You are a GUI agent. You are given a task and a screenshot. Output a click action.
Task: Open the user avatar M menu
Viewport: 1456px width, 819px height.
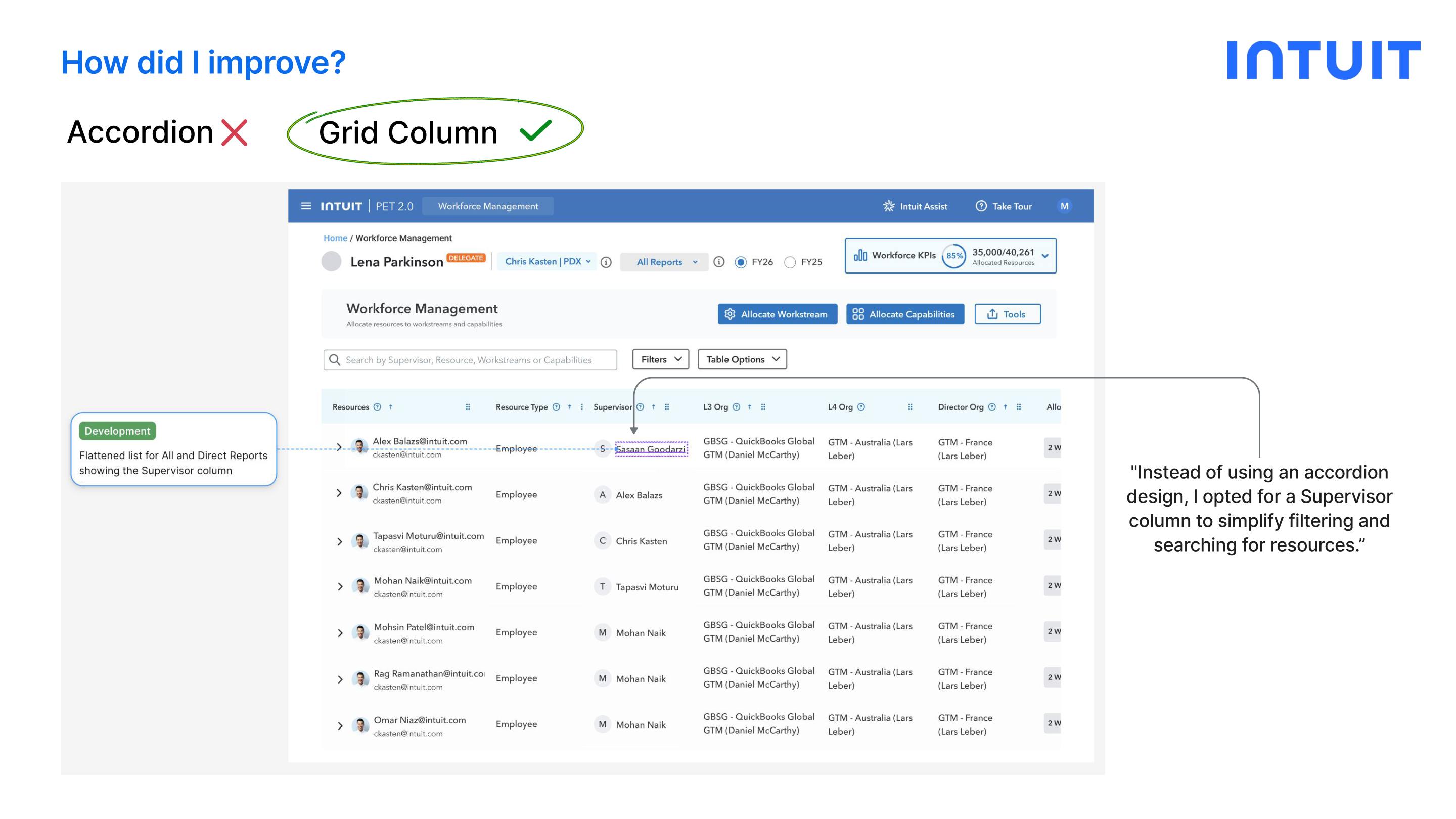coord(1064,206)
